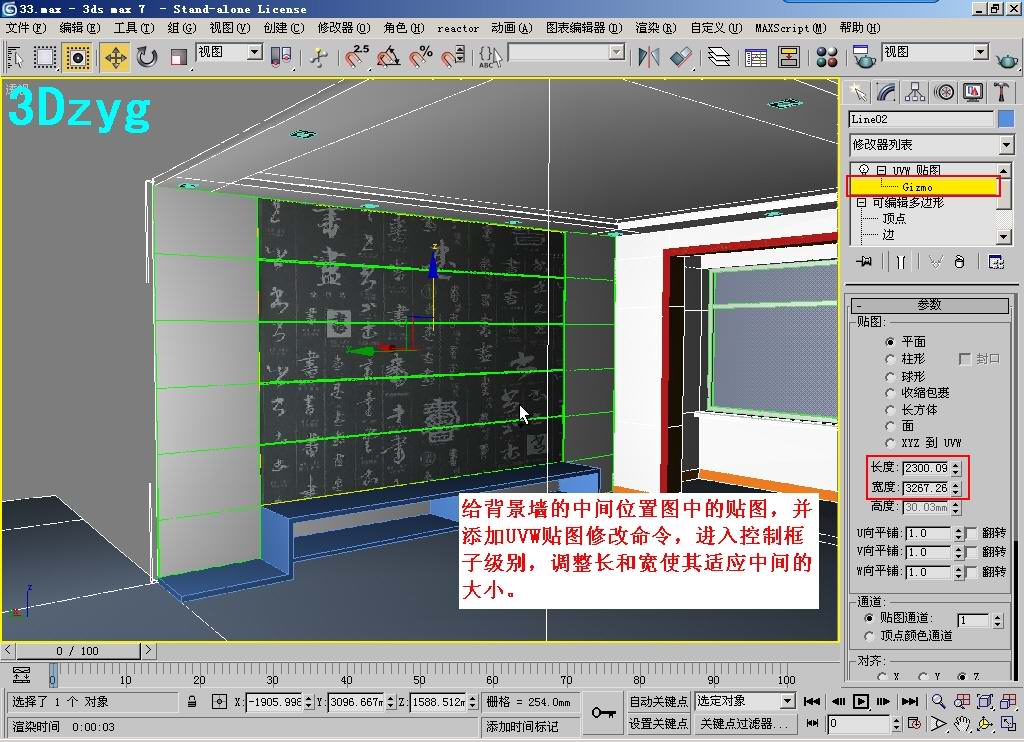Click the Set Key large key icon

tap(603, 712)
